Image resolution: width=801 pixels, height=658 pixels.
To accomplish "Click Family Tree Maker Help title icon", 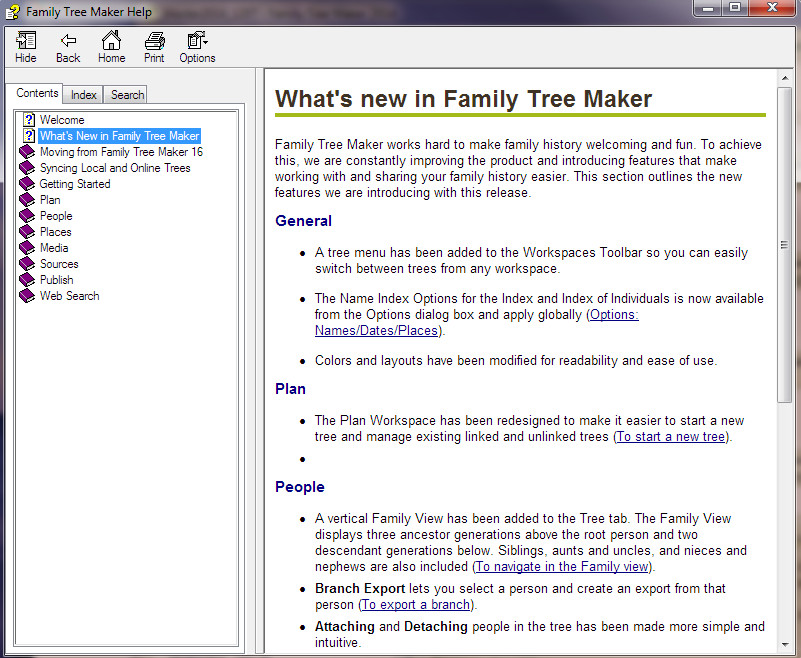I will click(x=12, y=12).
